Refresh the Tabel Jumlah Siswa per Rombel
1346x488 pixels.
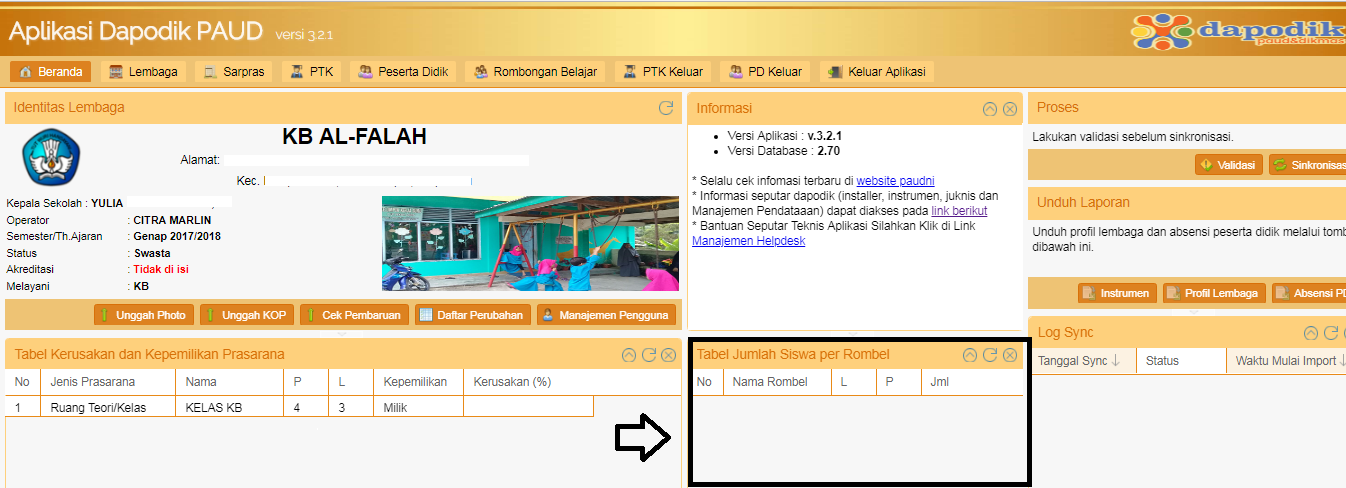[x=990, y=355]
